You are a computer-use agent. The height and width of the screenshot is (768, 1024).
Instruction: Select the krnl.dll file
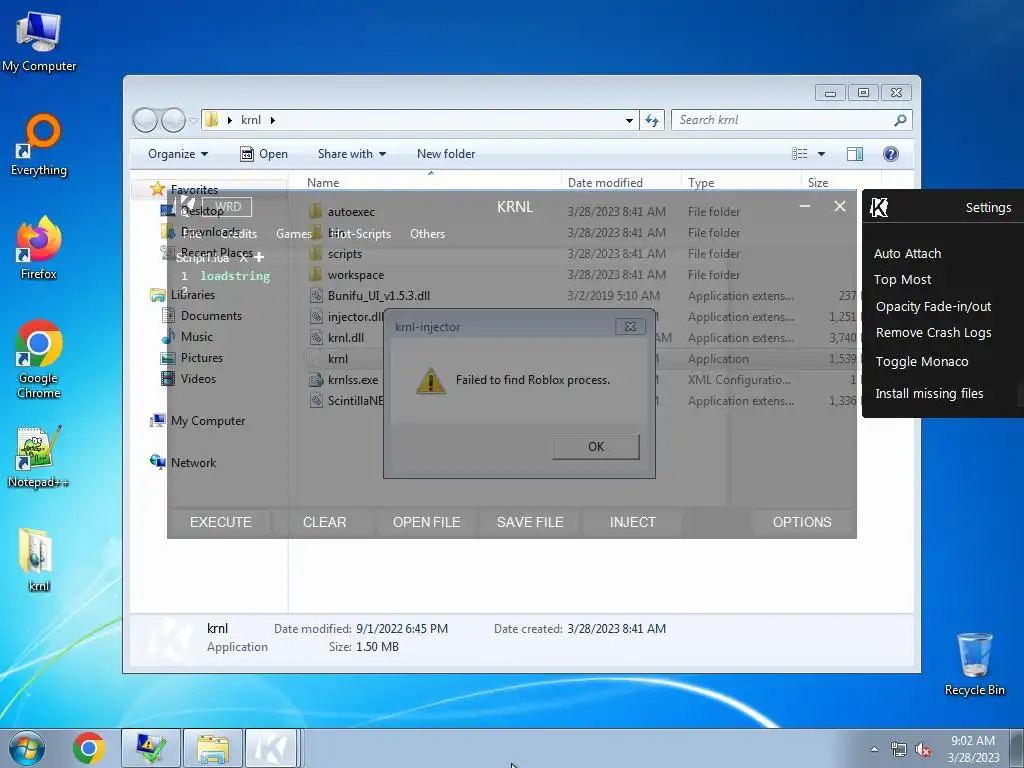click(x=345, y=338)
